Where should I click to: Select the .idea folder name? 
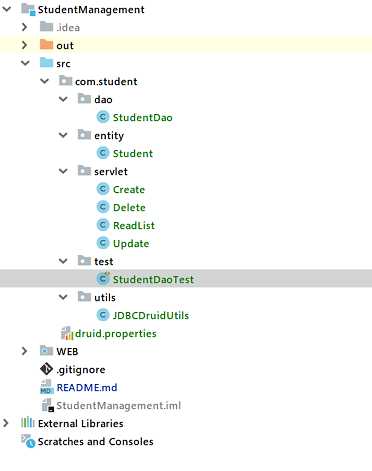point(68,27)
